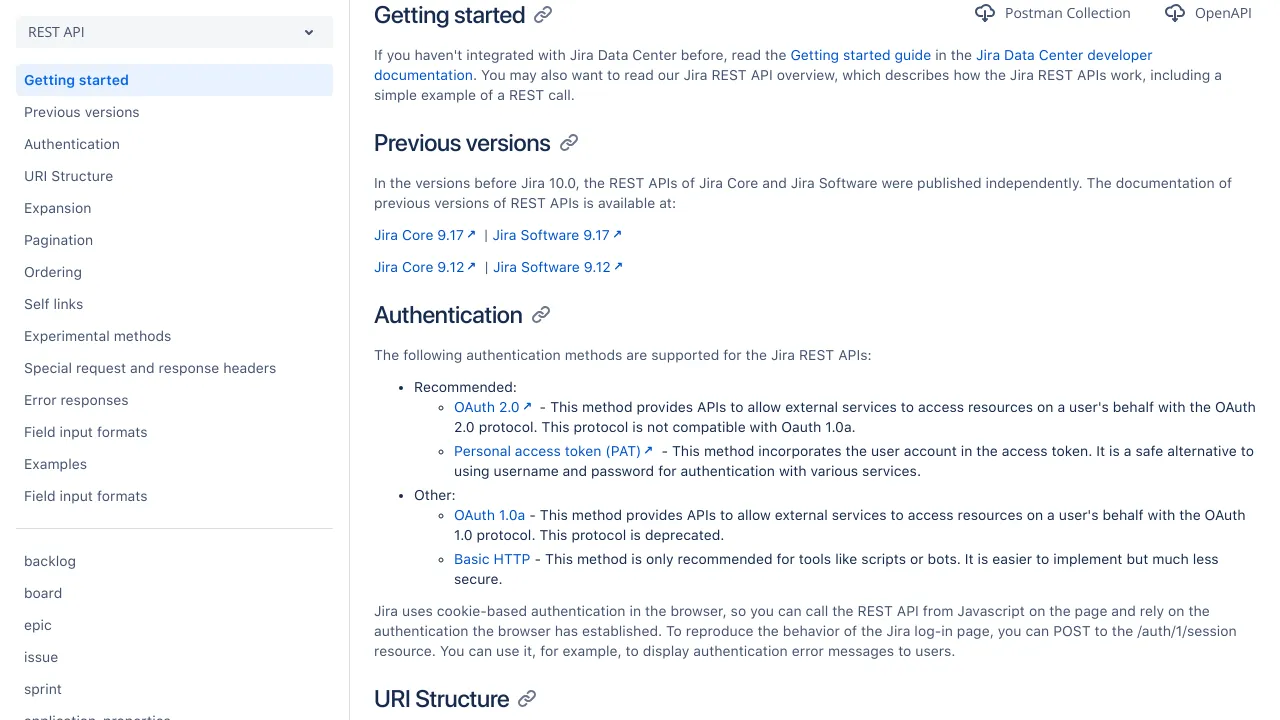Copy anchor link beside Getting started heading
The width and height of the screenshot is (1280, 720).
coord(543,15)
